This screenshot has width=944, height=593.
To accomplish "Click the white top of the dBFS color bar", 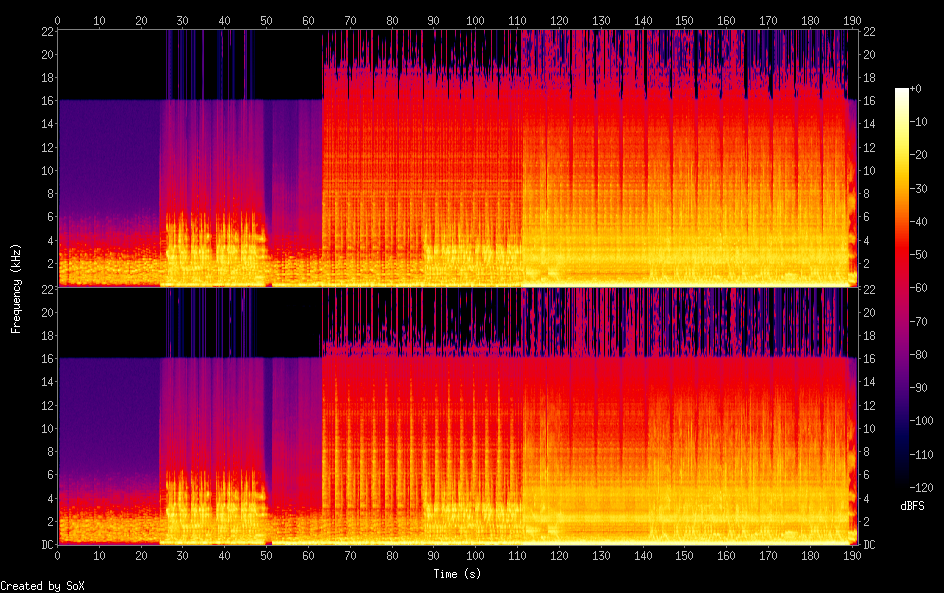I will click(902, 91).
